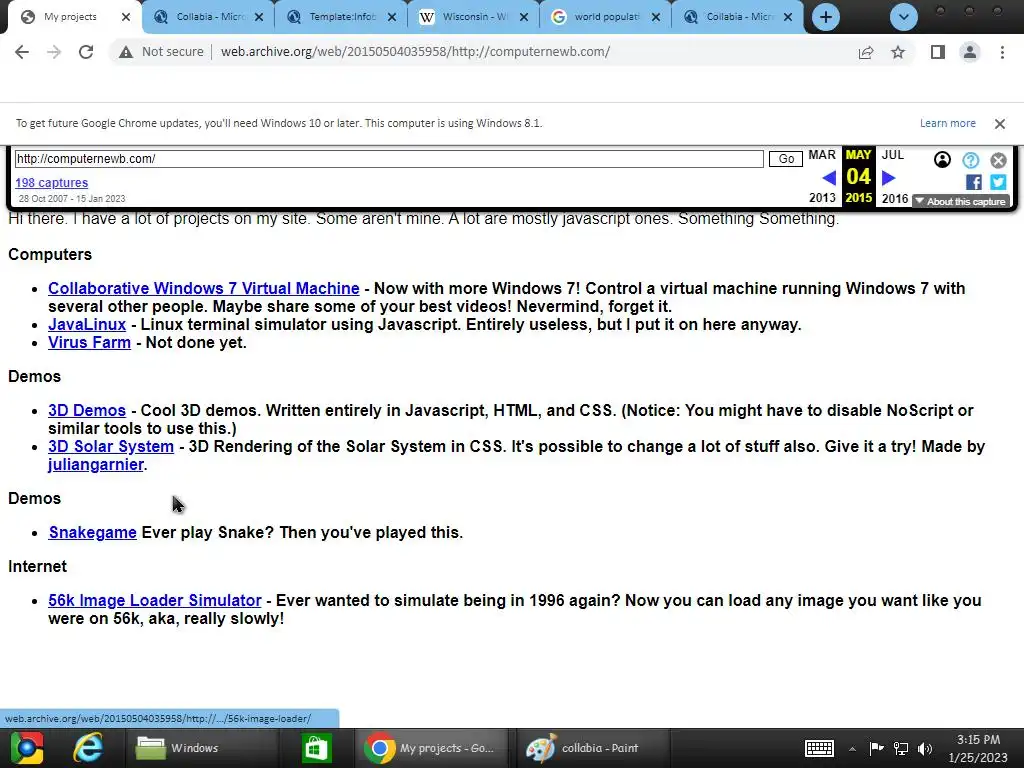This screenshot has height=768, width=1024.
Task: Open the JavaLinux link
Action: point(87,324)
